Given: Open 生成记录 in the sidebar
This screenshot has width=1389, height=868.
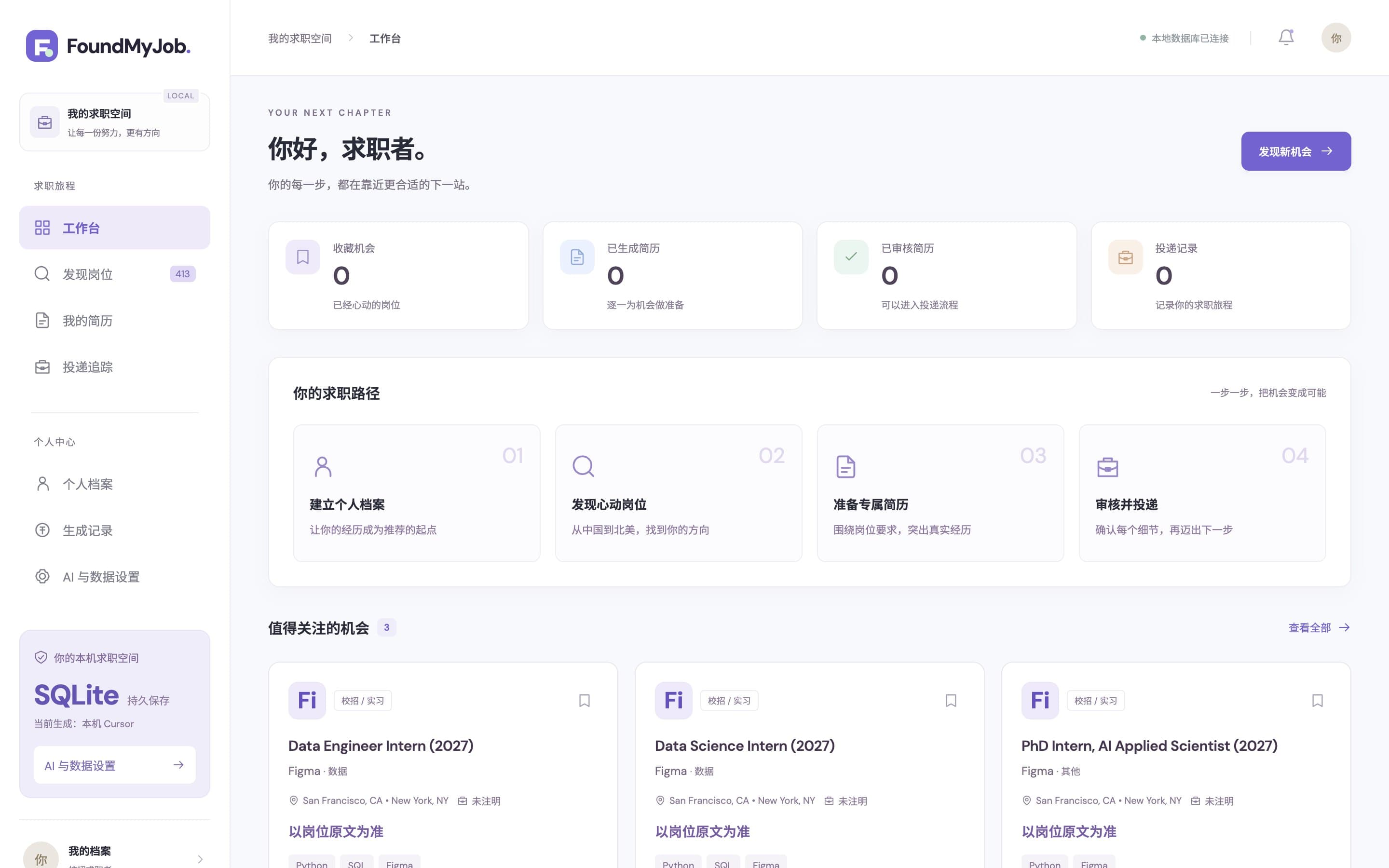Looking at the screenshot, I should [x=115, y=530].
